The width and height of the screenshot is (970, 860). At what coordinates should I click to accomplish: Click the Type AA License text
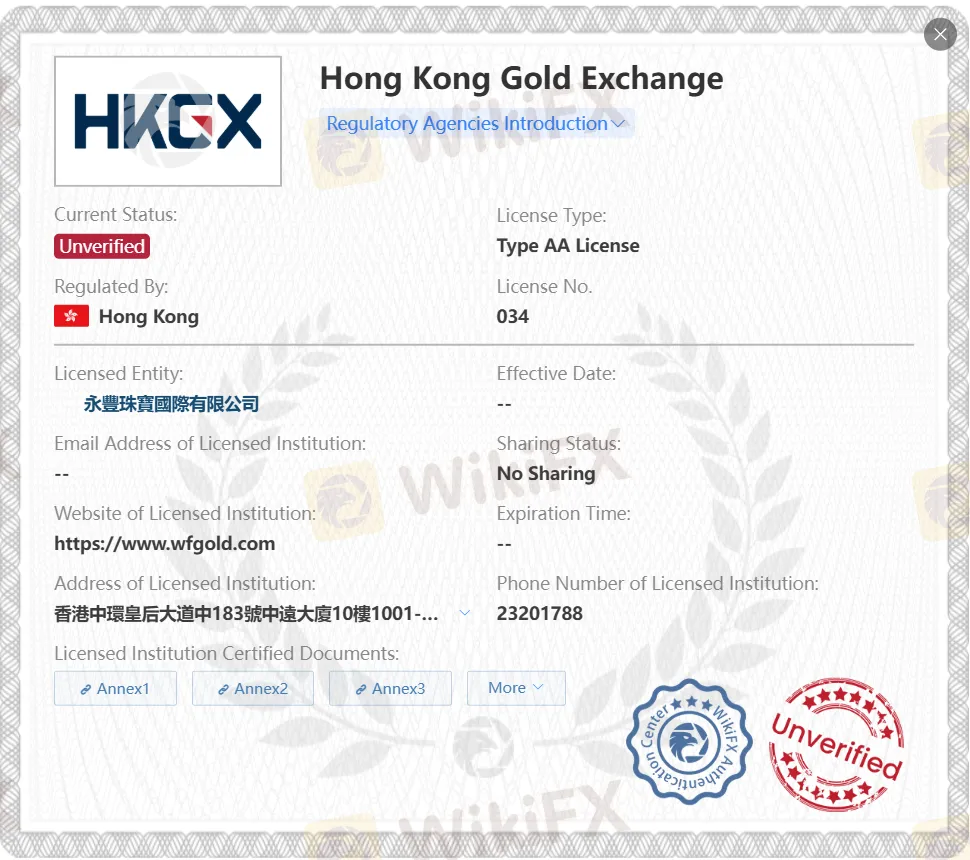click(568, 246)
